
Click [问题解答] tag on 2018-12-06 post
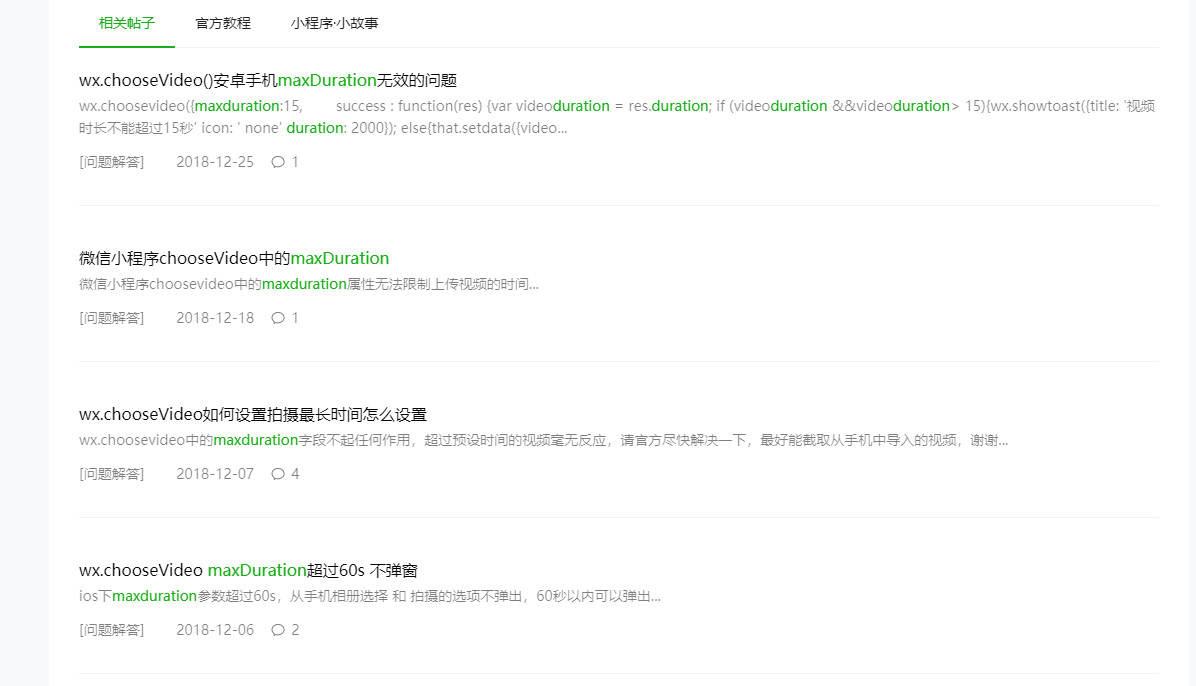111,630
